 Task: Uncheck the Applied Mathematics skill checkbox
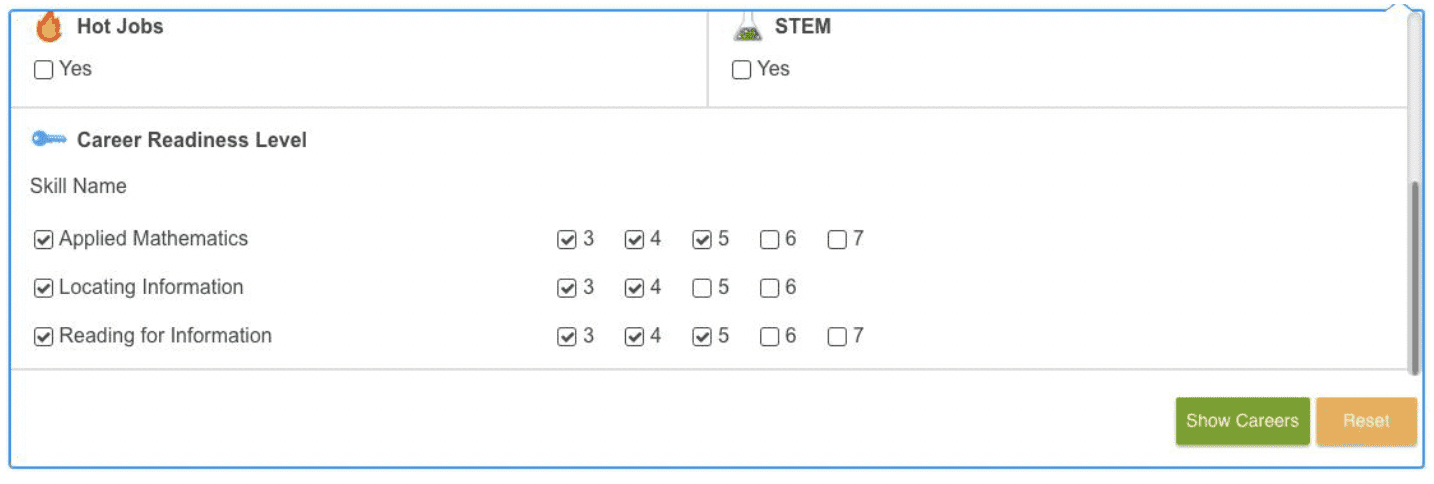[44, 240]
